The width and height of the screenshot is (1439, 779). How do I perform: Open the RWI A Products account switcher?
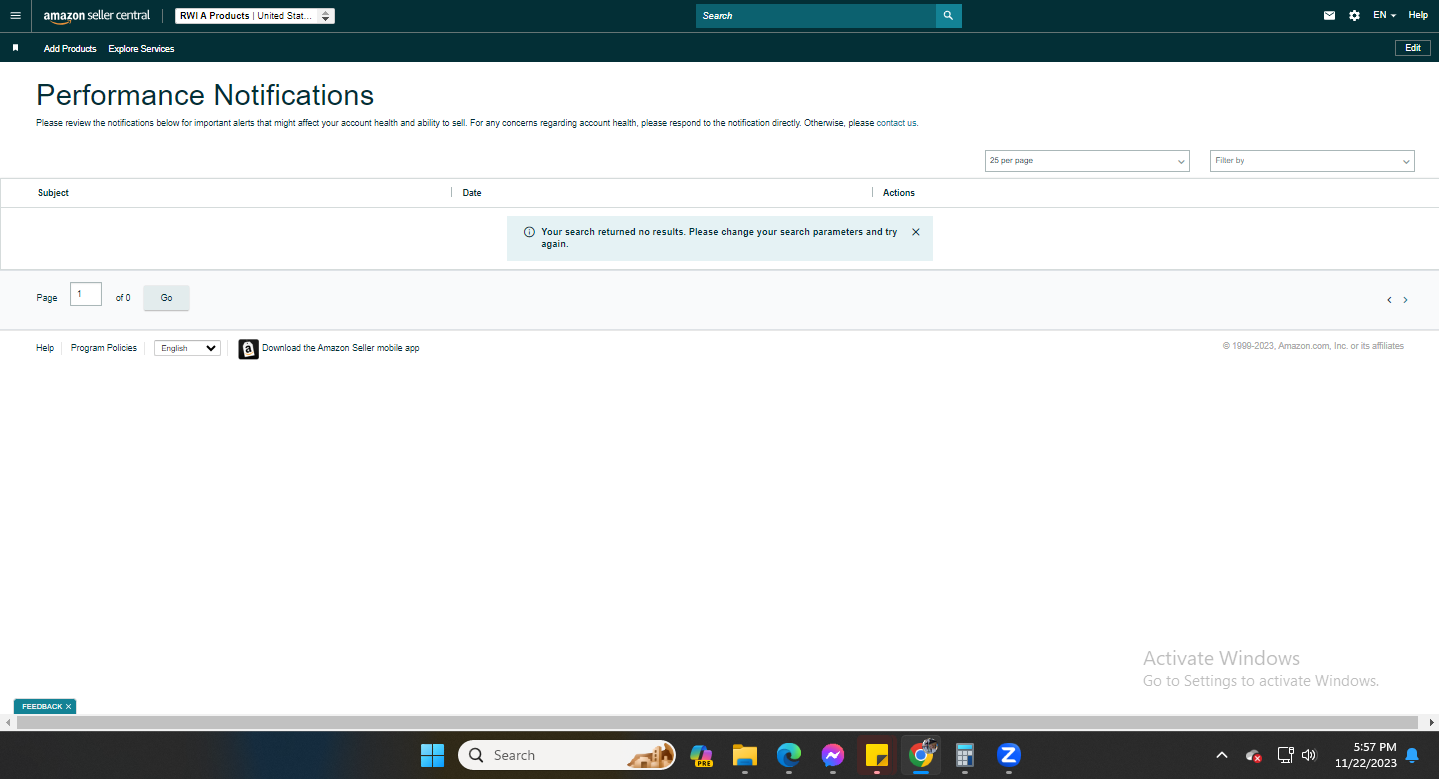[x=255, y=16]
